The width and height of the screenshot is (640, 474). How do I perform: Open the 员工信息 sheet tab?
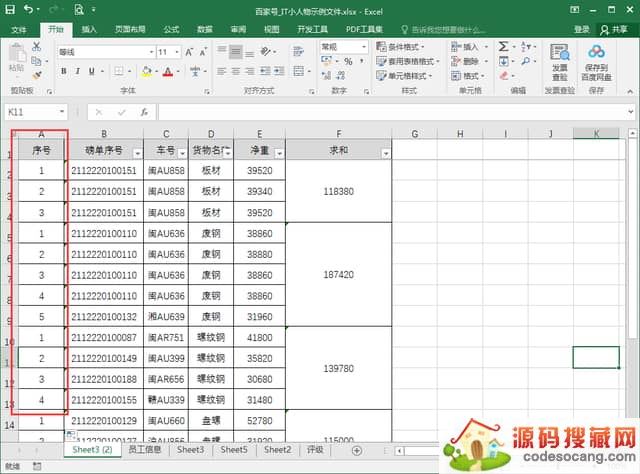145,451
